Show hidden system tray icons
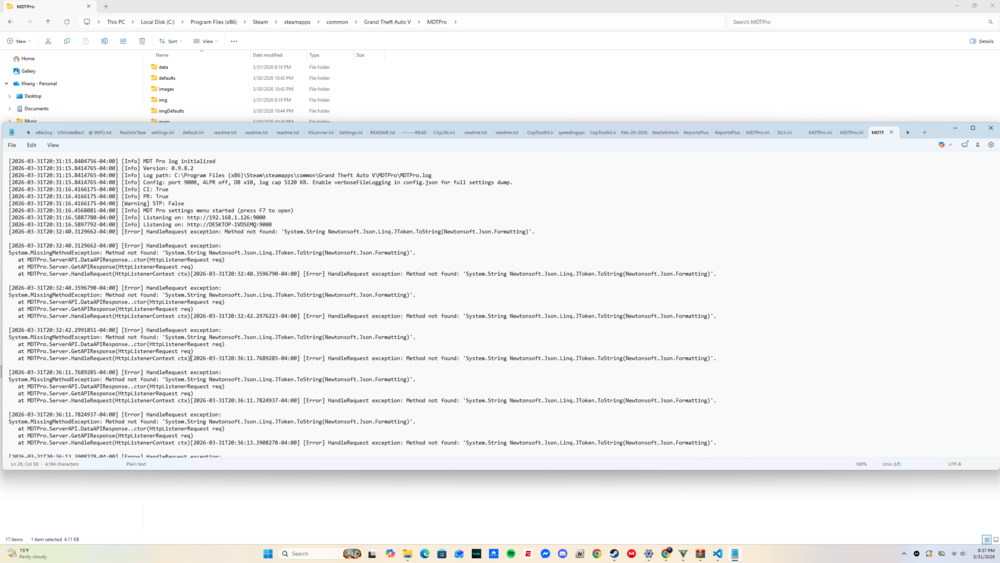Viewport: 1000px width, 563px height. tap(904, 553)
